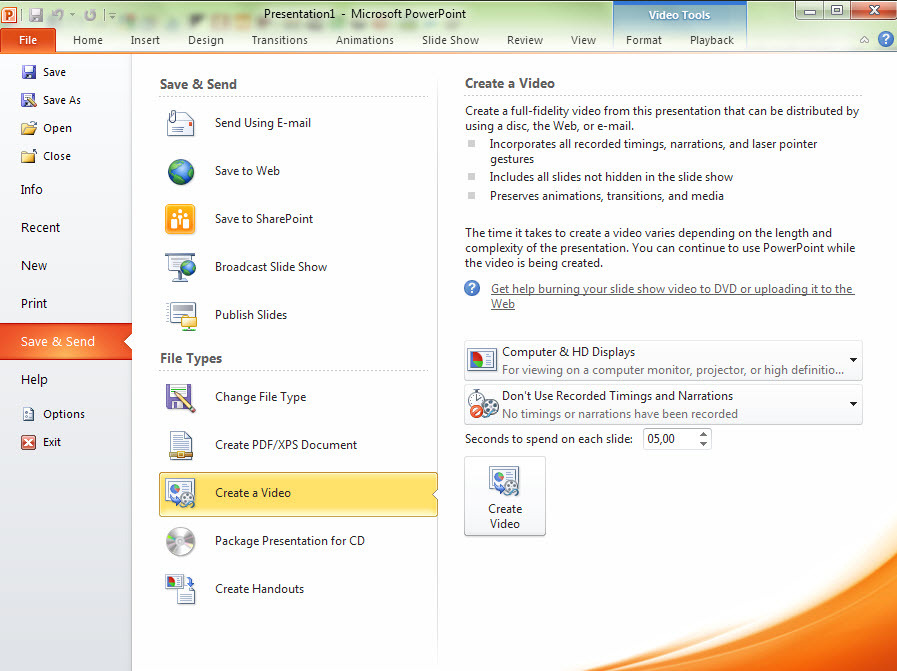Switch to the Transitions tab
Image resolution: width=897 pixels, height=671 pixels.
pyautogui.click(x=280, y=40)
